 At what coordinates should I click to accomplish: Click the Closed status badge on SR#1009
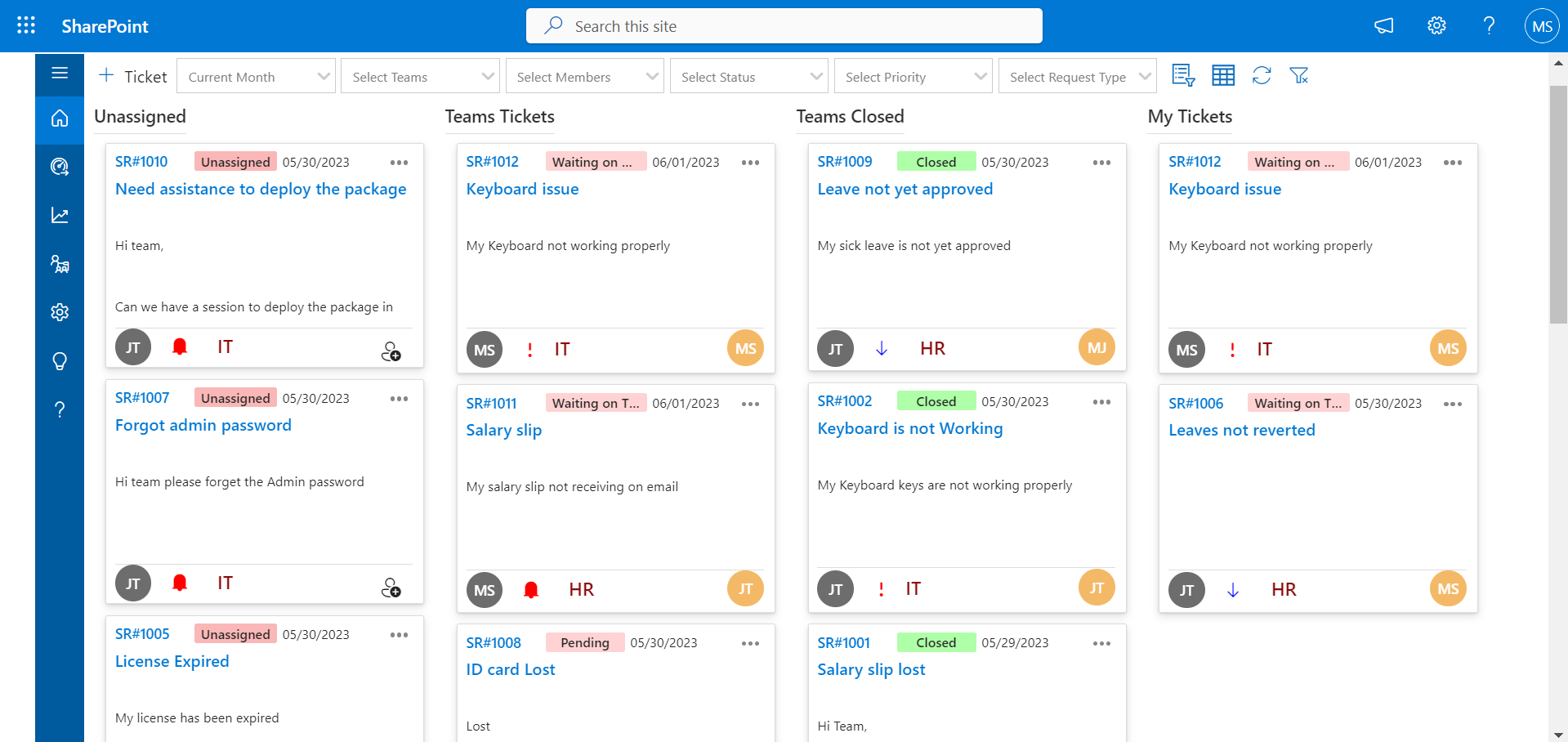[x=936, y=162]
